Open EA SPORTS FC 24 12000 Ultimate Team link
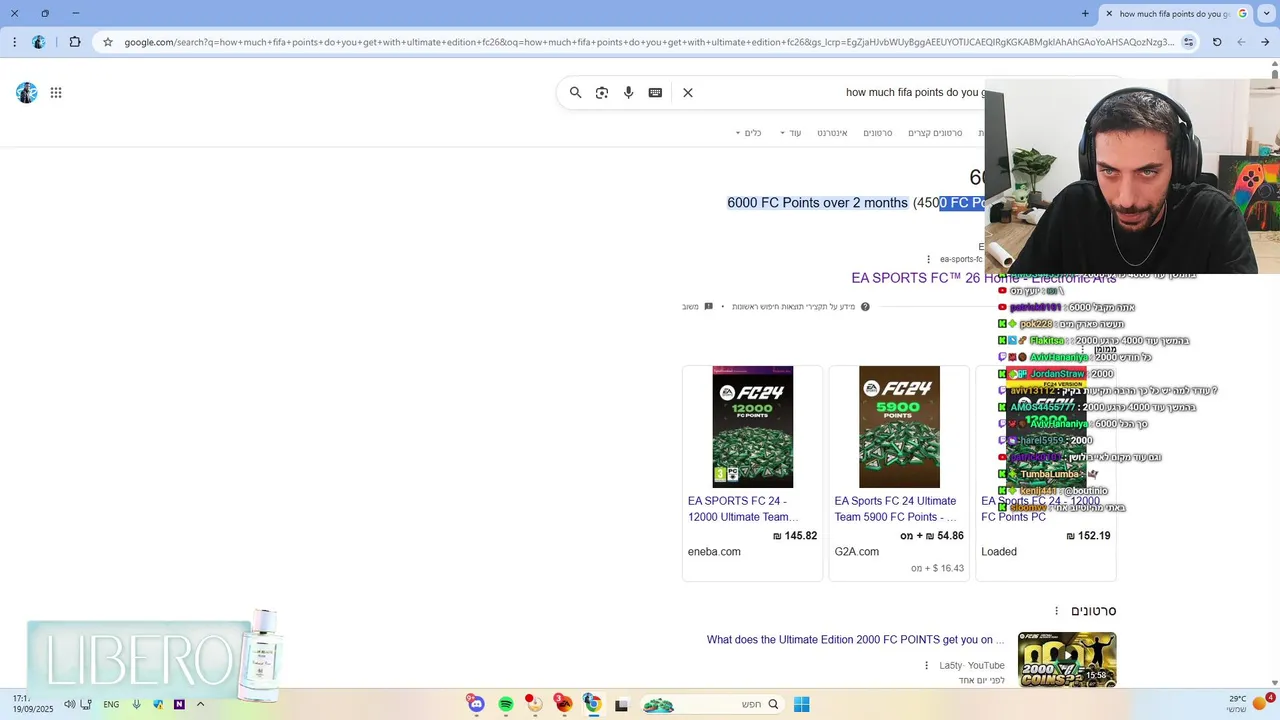Screen dimensions: 1280x720 point(743,509)
